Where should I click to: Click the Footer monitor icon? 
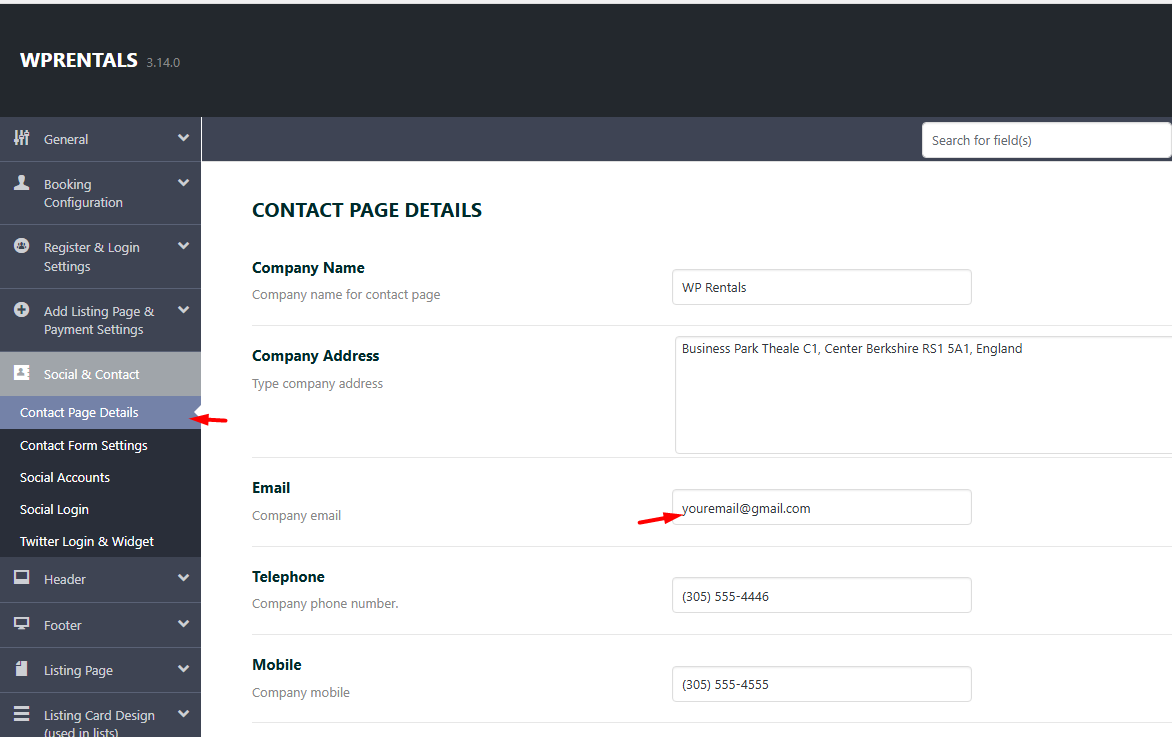point(21,624)
